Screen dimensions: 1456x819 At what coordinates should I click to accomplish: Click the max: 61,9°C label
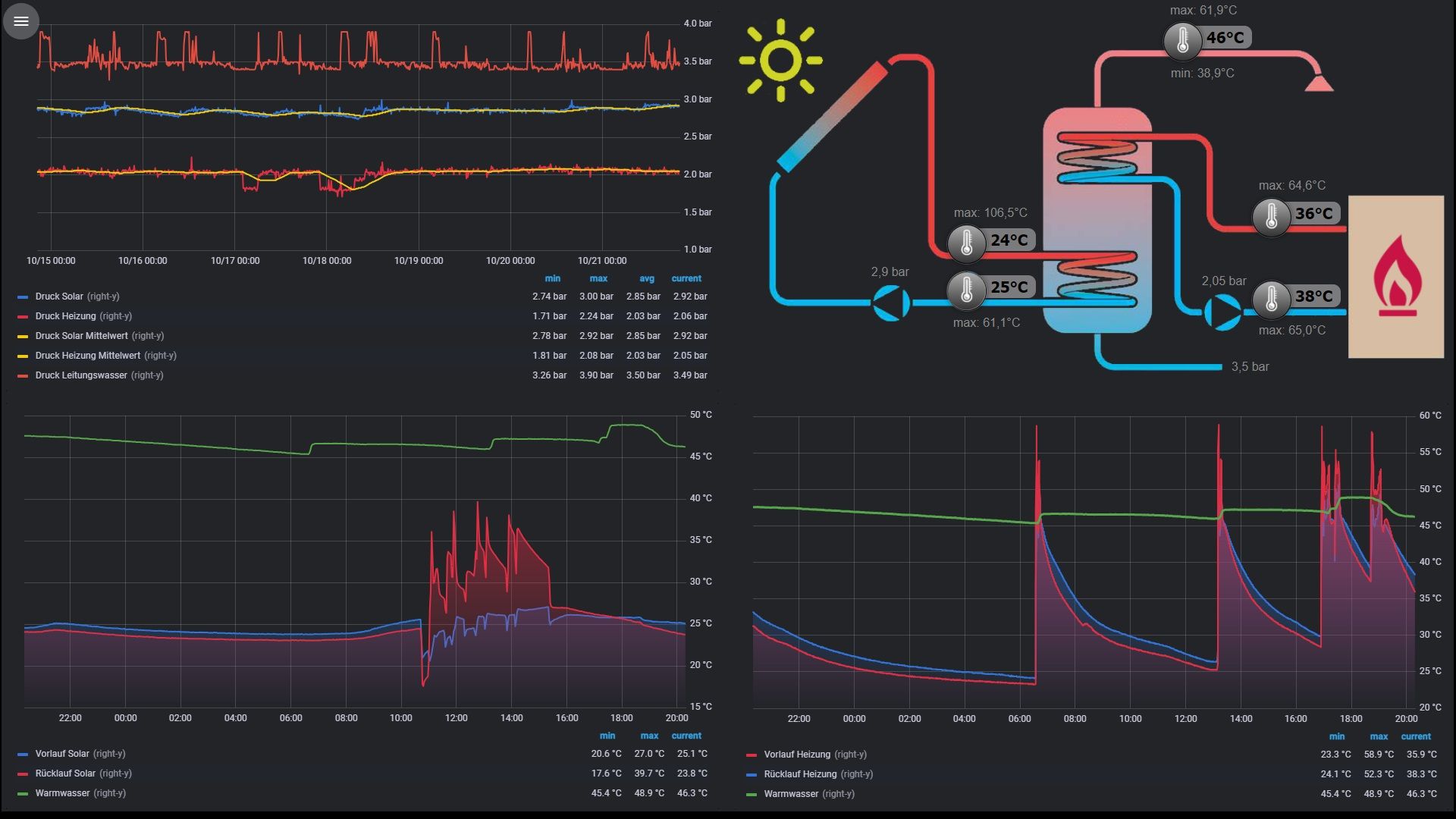tap(1203, 10)
